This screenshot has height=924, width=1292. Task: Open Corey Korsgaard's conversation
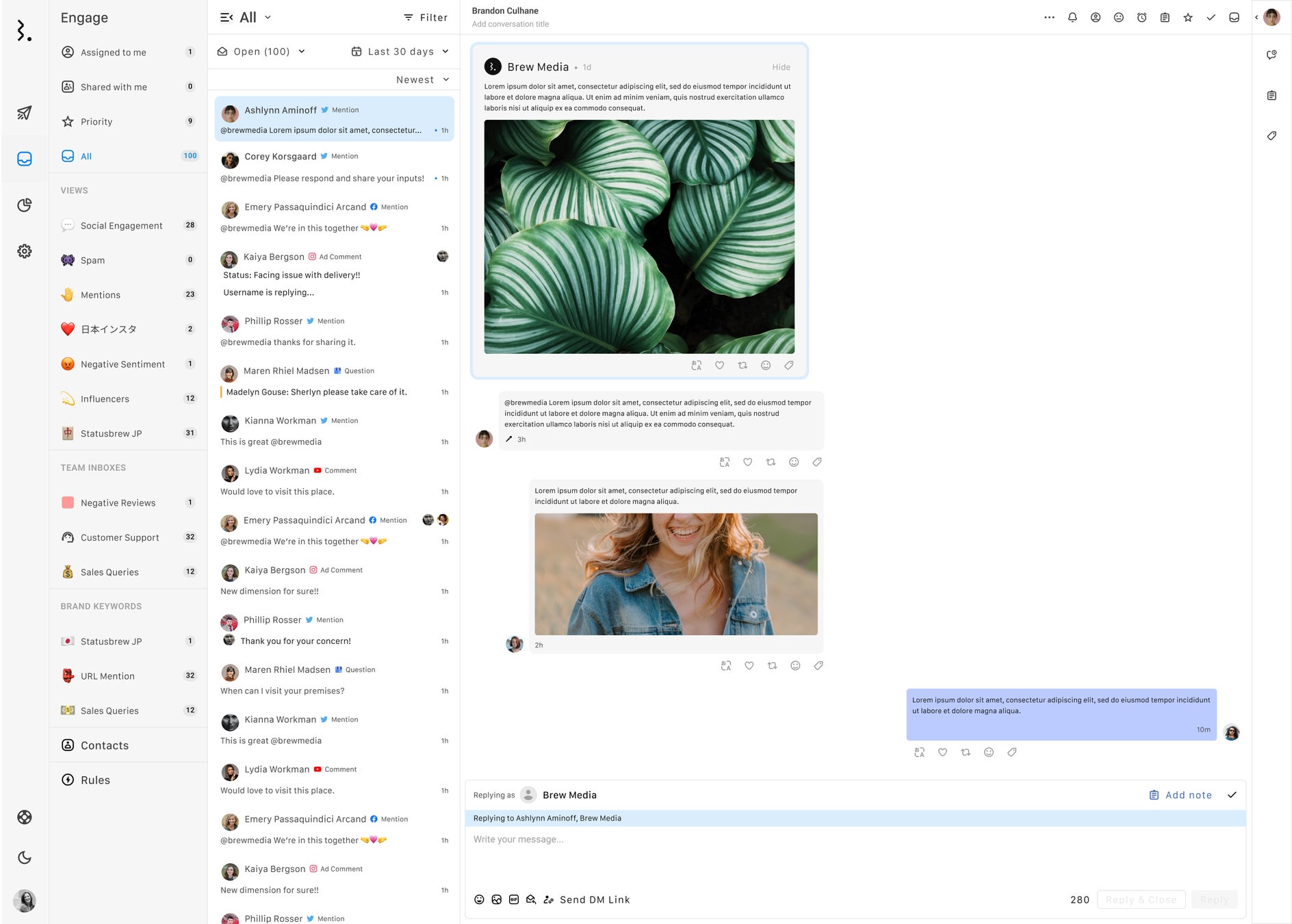(x=334, y=167)
